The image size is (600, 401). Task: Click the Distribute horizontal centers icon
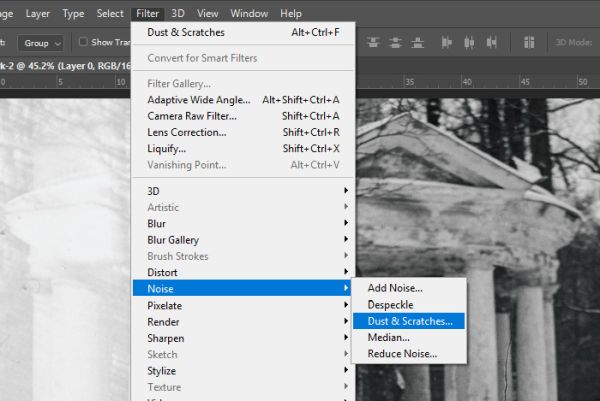tap(469, 42)
